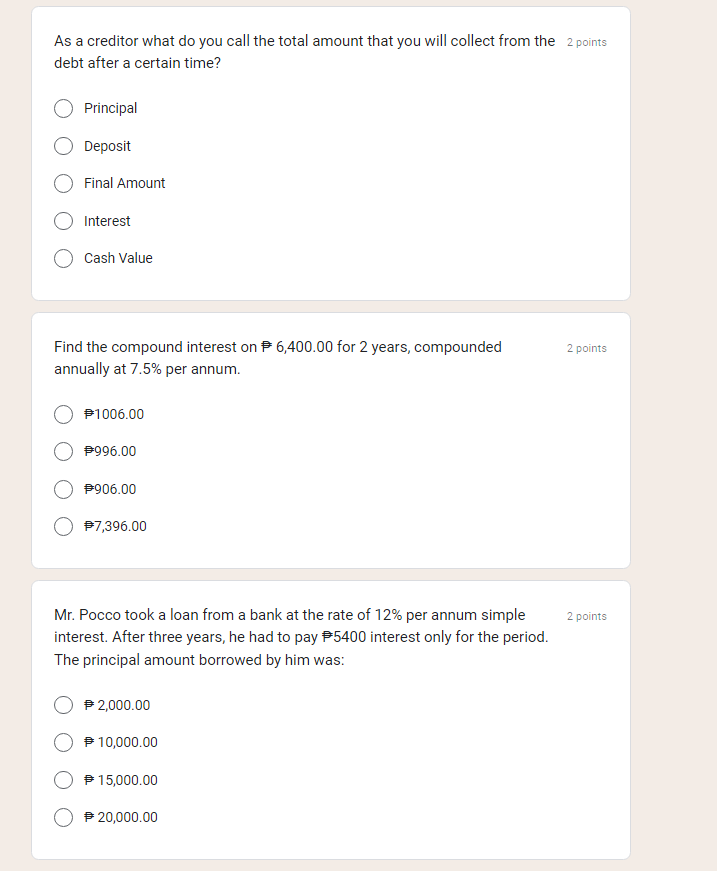Choose ₱1006.00 for the compound interest question

click(63, 414)
